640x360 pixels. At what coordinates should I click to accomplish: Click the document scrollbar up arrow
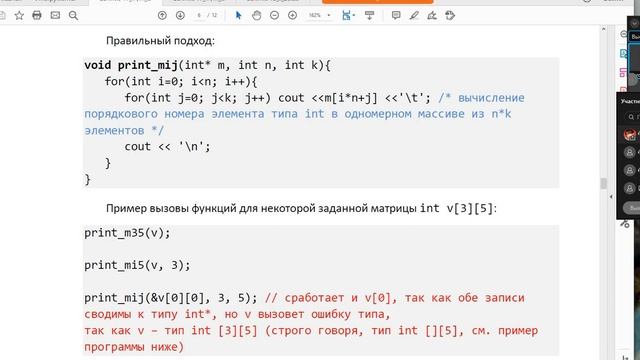(604, 29)
